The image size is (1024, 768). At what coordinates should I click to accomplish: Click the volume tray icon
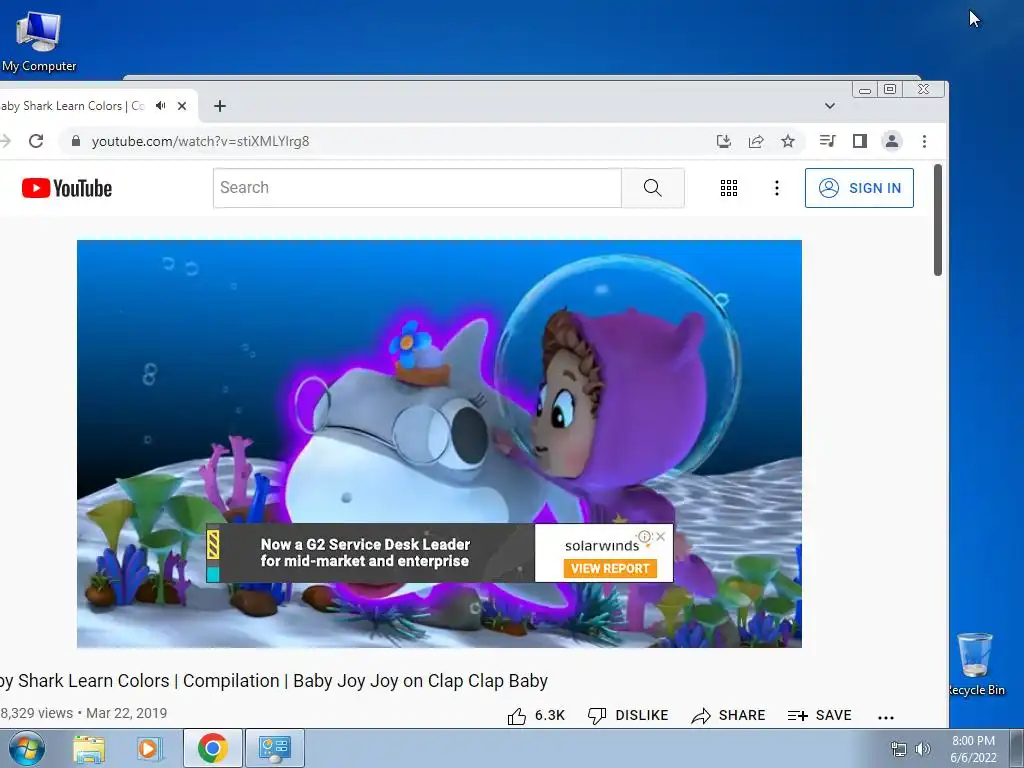(x=922, y=749)
